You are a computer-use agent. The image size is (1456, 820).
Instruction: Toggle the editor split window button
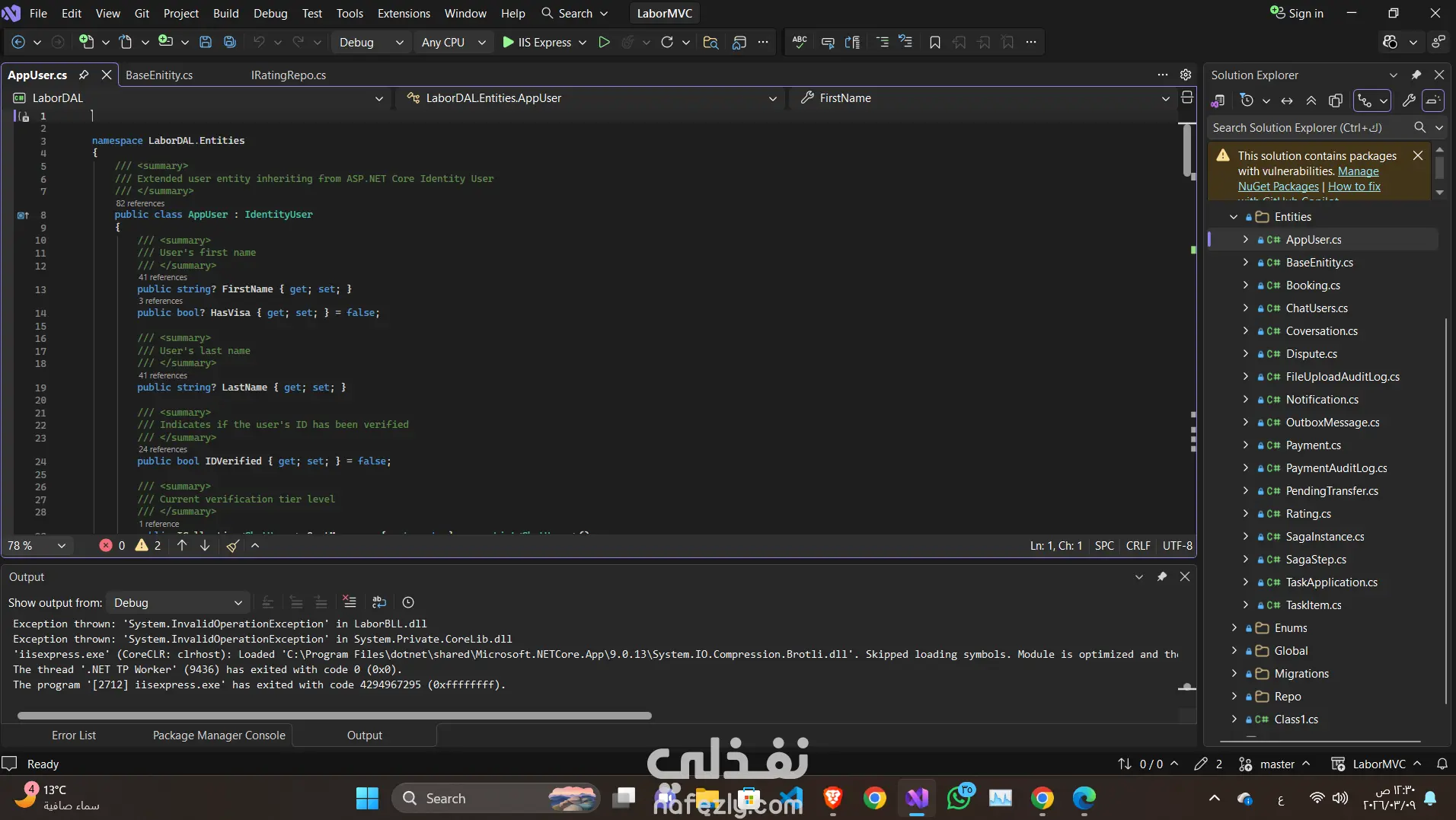click(x=1187, y=97)
